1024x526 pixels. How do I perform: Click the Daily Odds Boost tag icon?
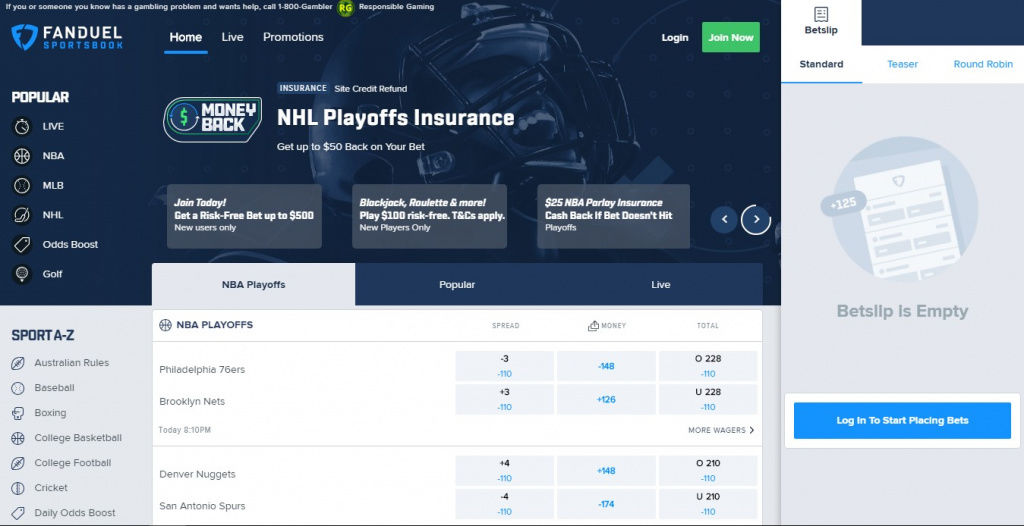pyautogui.click(x=18, y=513)
